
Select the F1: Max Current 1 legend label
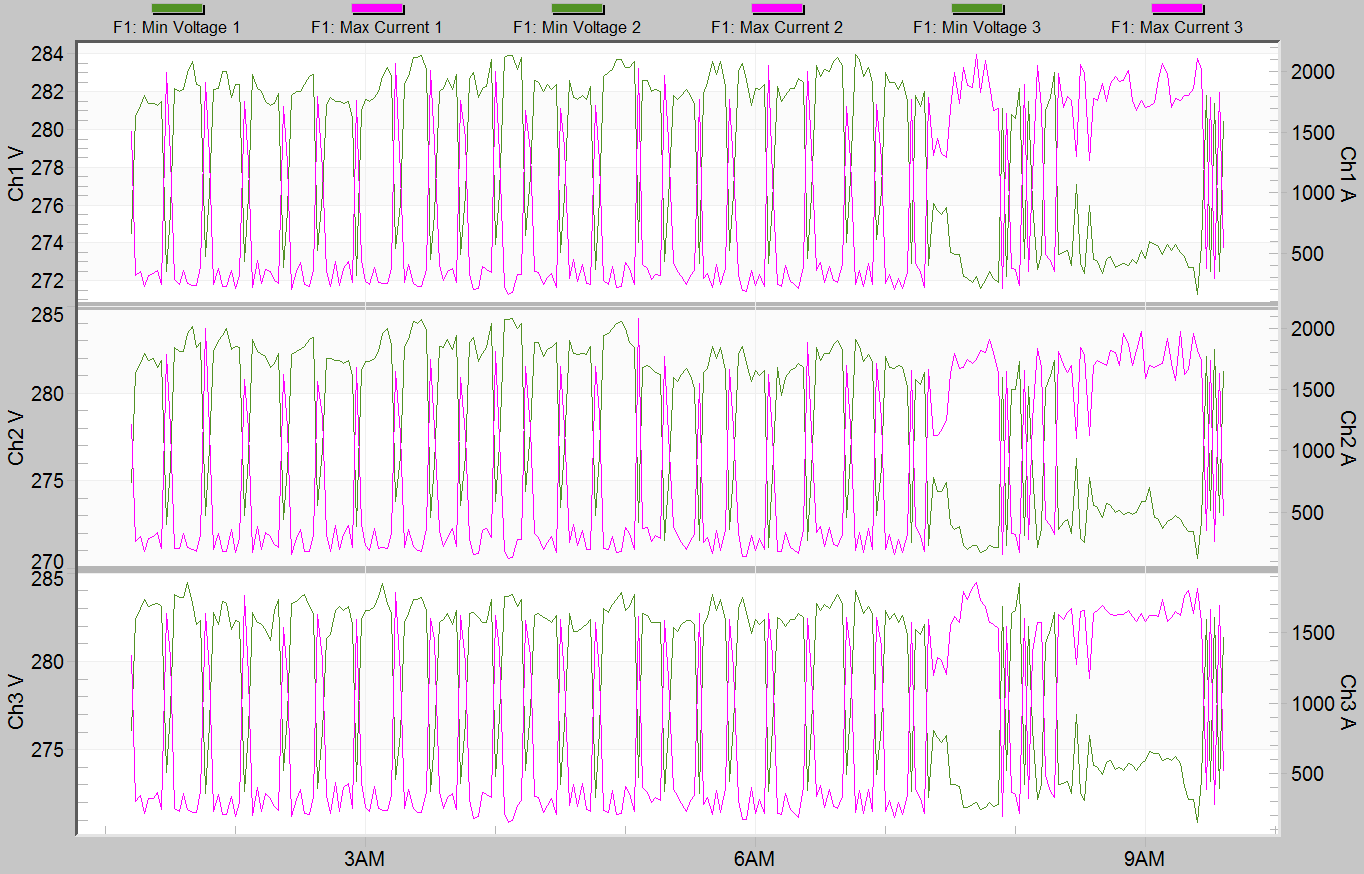[x=376, y=28]
